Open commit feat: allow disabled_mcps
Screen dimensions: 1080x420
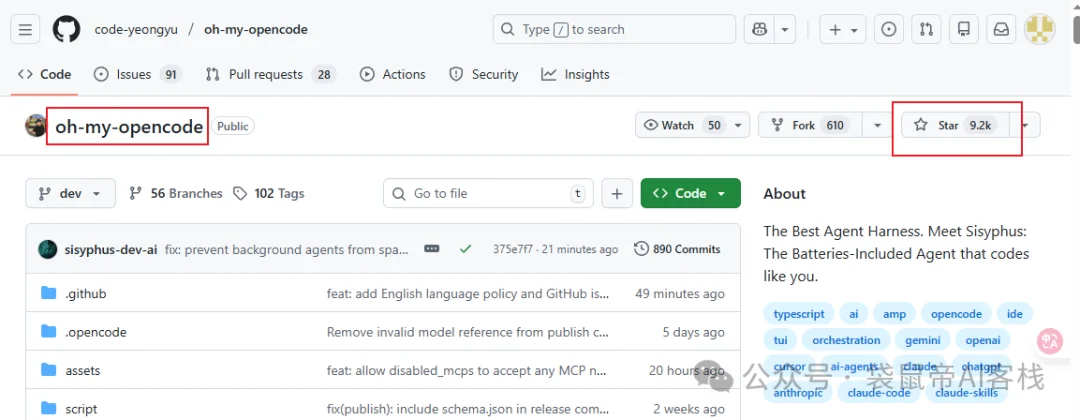pyautogui.click(x=468, y=370)
